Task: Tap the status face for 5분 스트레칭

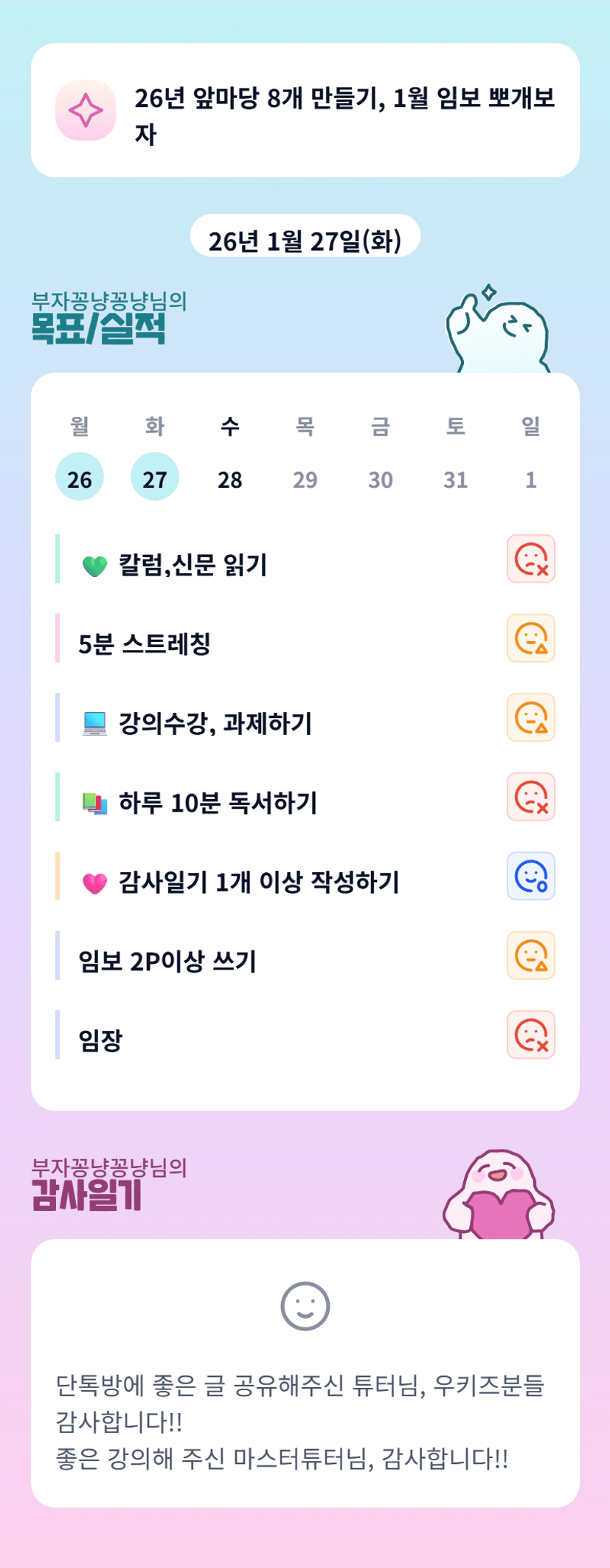Action: point(530,638)
